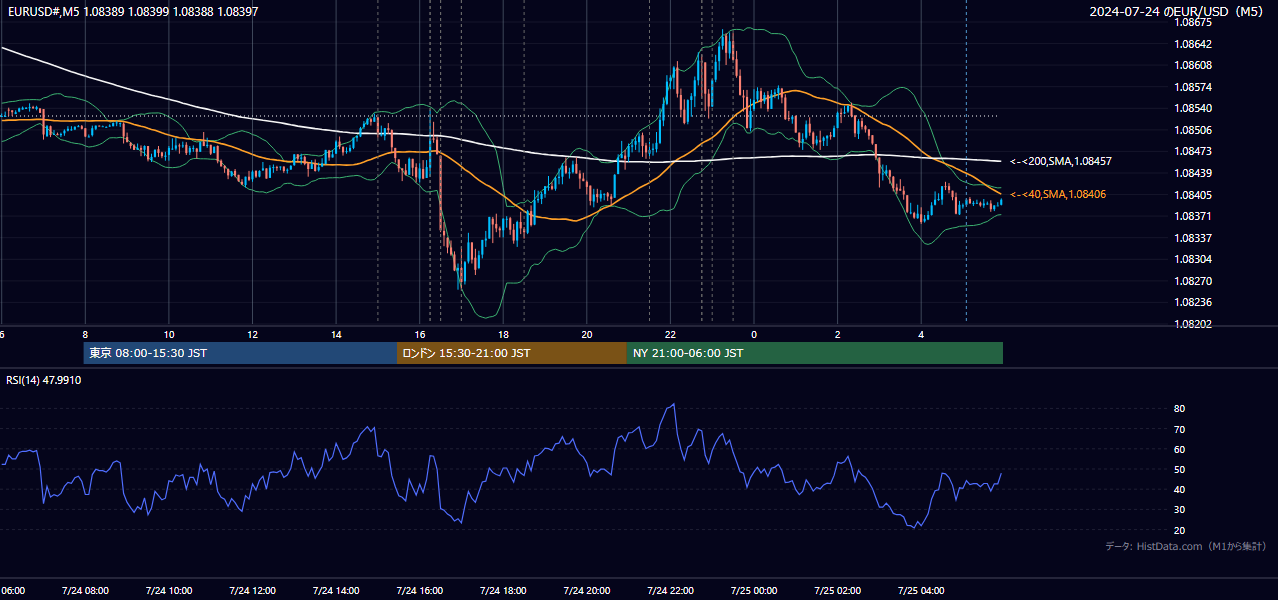Viewport: 1278px width, 600px height.
Task: Click RSI scale value 80
Action: (x=1180, y=409)
